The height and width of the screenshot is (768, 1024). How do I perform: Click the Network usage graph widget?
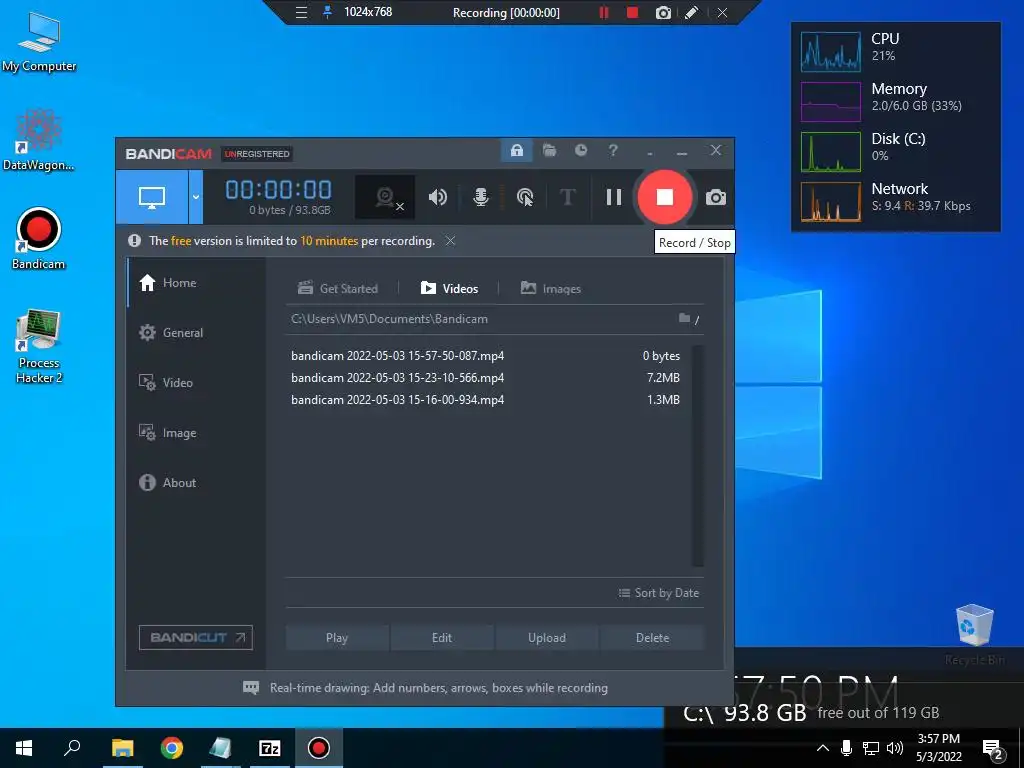click(831, 202)
